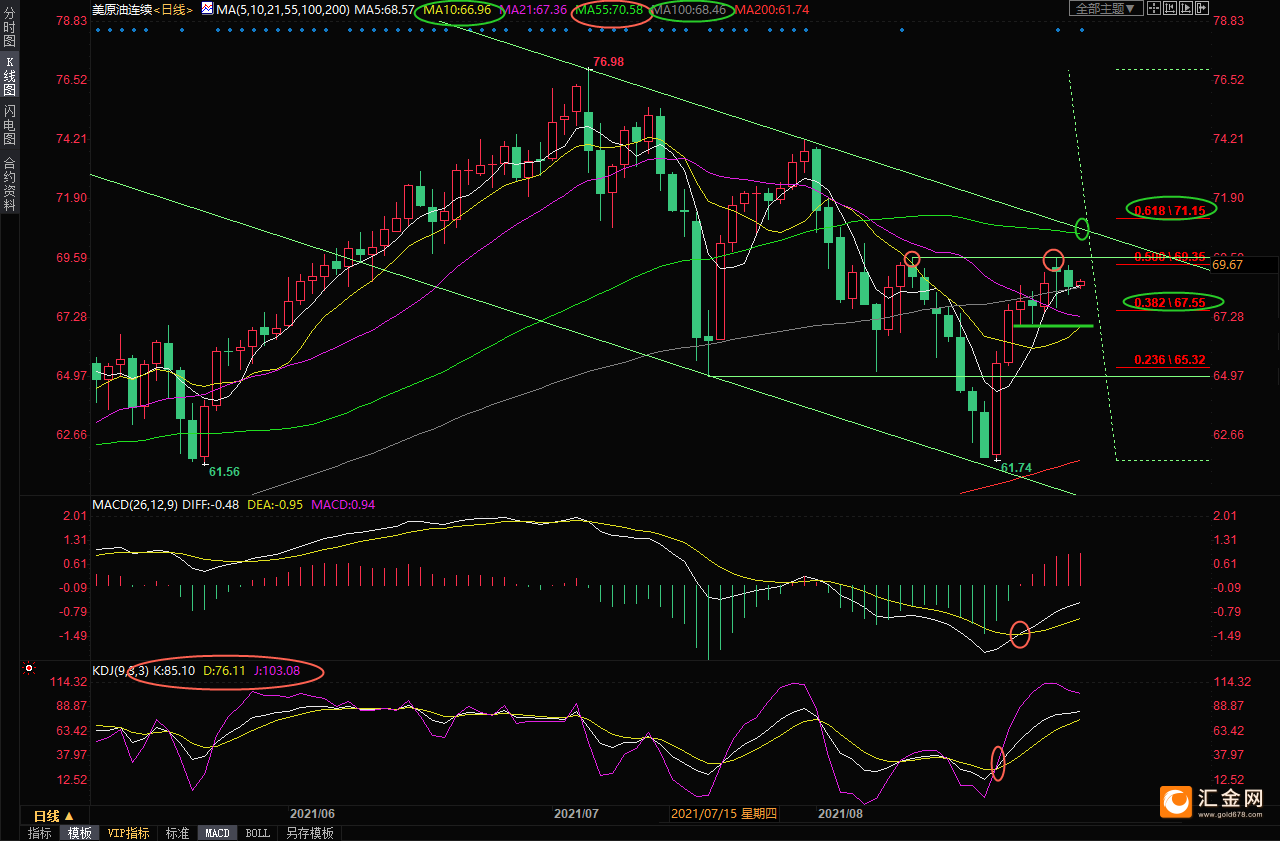Click the 另存模板 button
1280x841 pixels.
[x=310, y=833]
